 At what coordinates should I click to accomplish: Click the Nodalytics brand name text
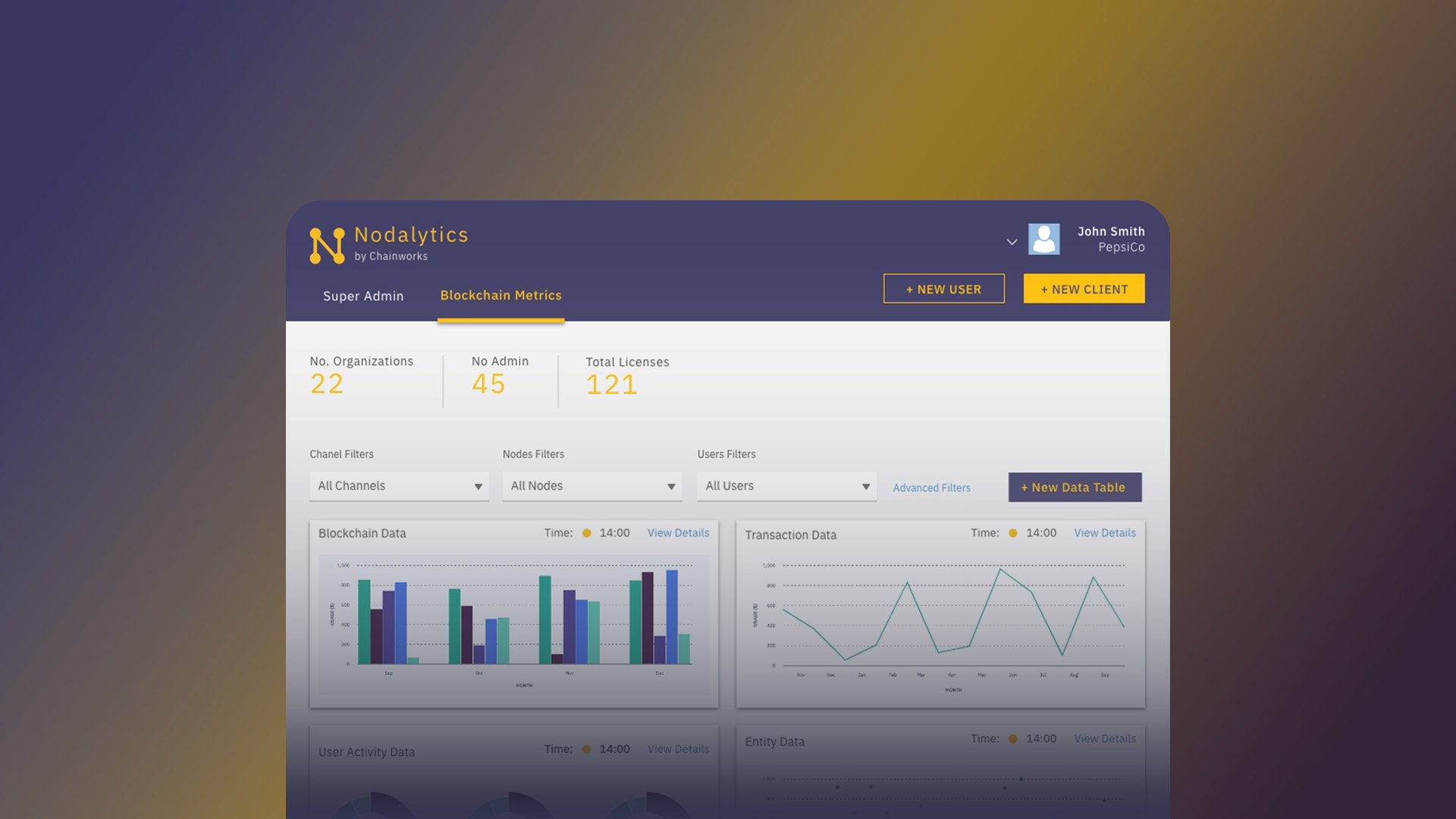(x=412, y=235)
